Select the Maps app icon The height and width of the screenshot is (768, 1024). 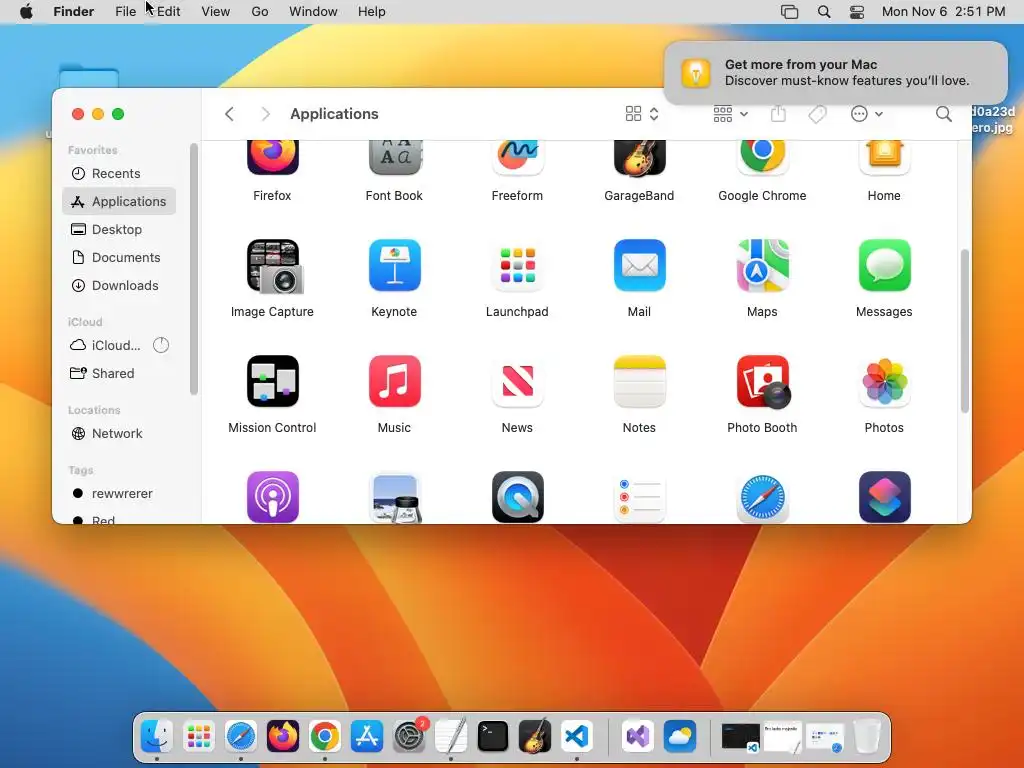762,265
